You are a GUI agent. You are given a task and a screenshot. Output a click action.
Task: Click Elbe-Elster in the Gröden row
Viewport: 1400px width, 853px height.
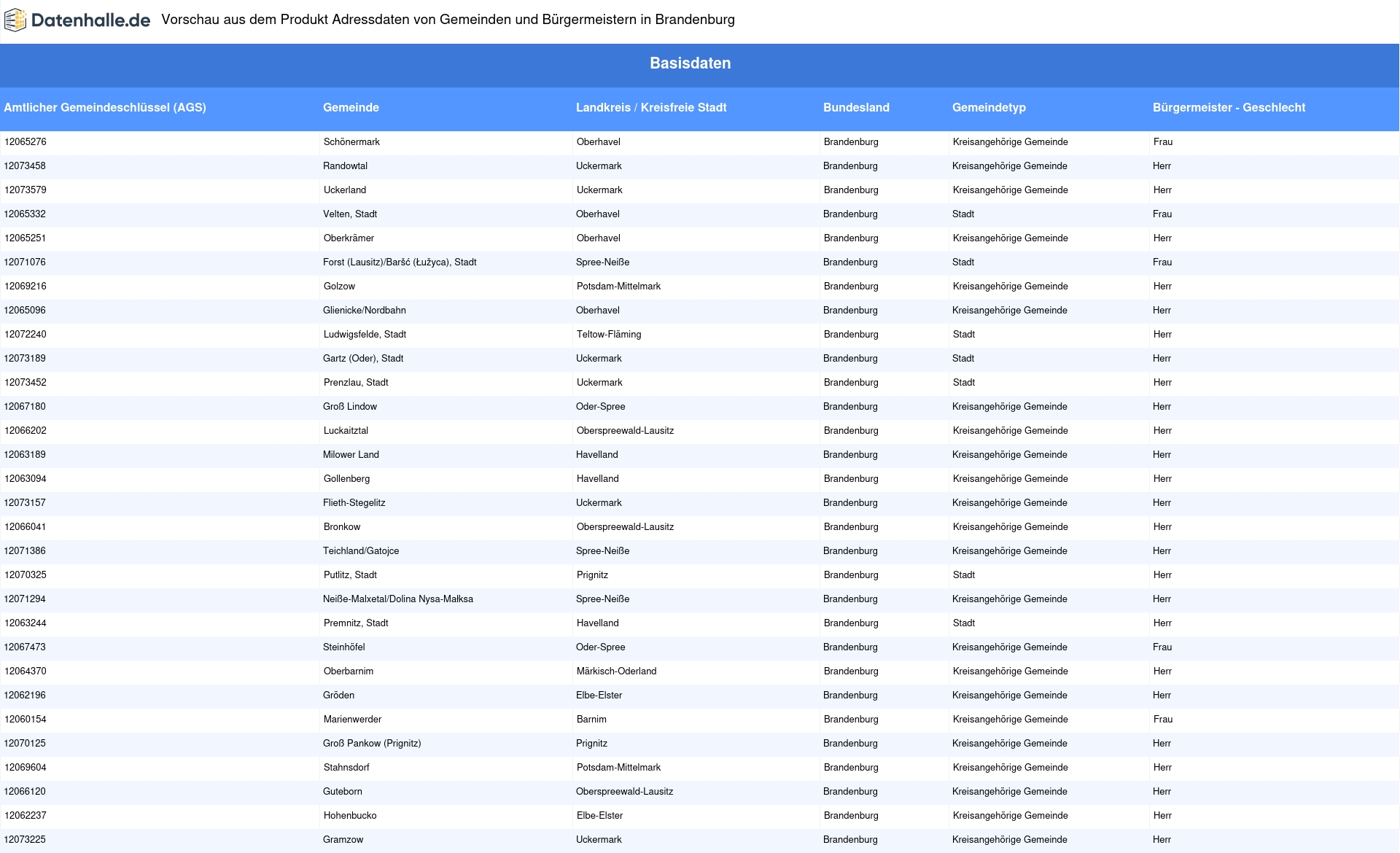pos(599,696)
